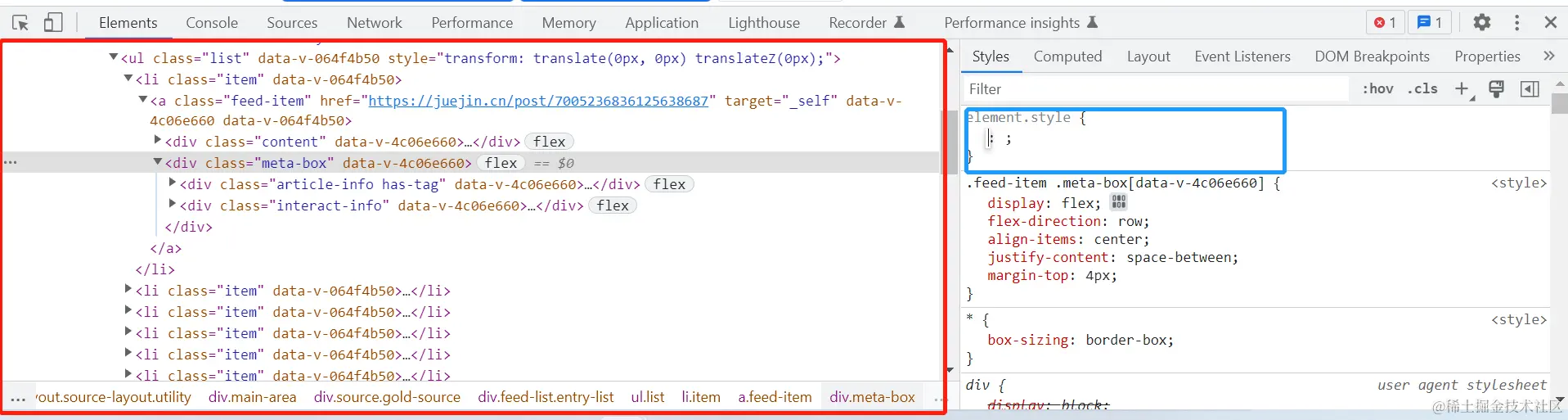
Task: Select the Properties pane tab
Action: (1487, 56)
